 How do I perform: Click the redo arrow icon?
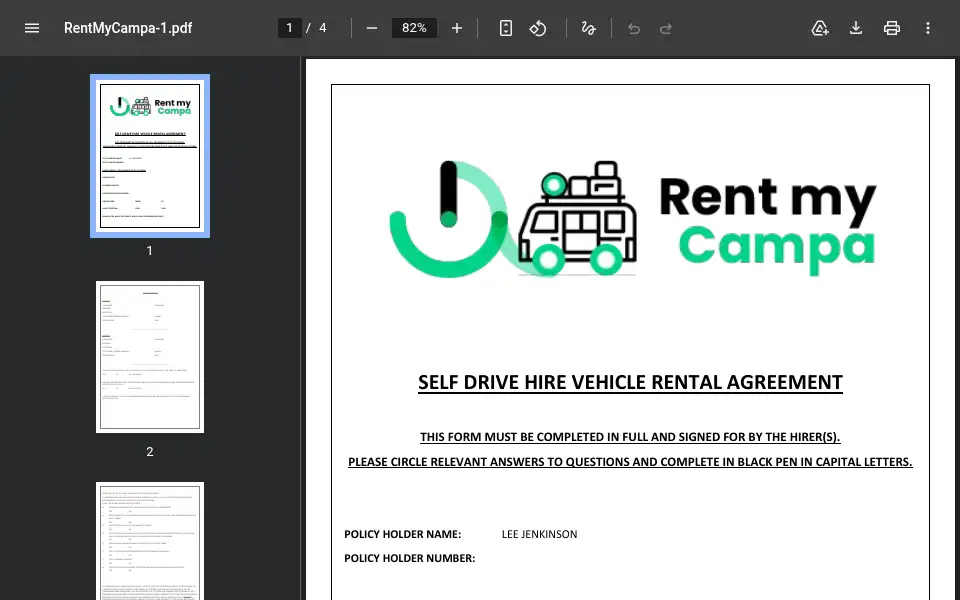(666, 29)
